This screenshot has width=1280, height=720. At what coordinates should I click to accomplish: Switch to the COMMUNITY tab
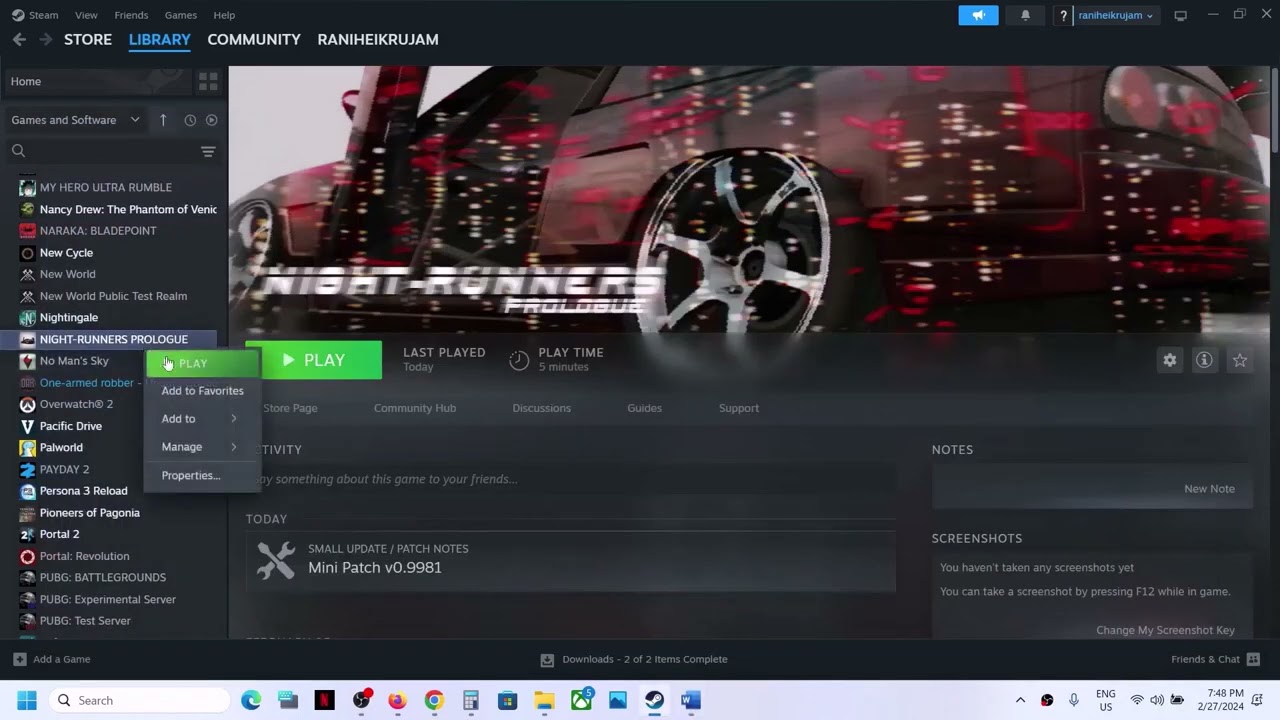click(254, 39)
